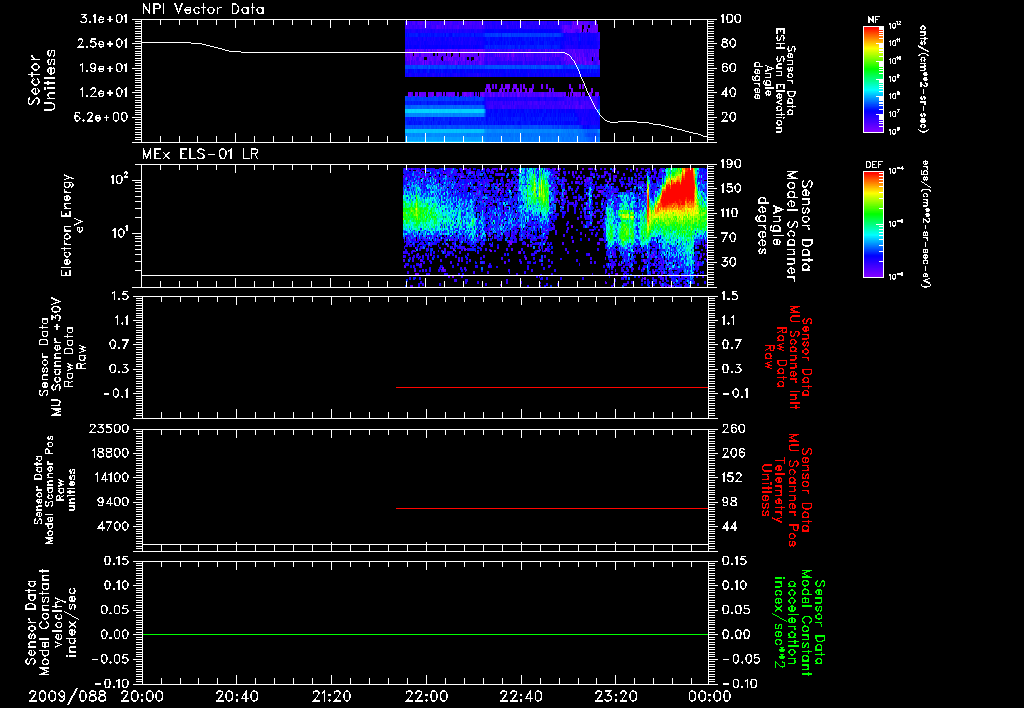This screenshot has height=708, width=1024.
Task: Click the "18800" Scanner Pos tick value
Action: [x=108, y=453]
